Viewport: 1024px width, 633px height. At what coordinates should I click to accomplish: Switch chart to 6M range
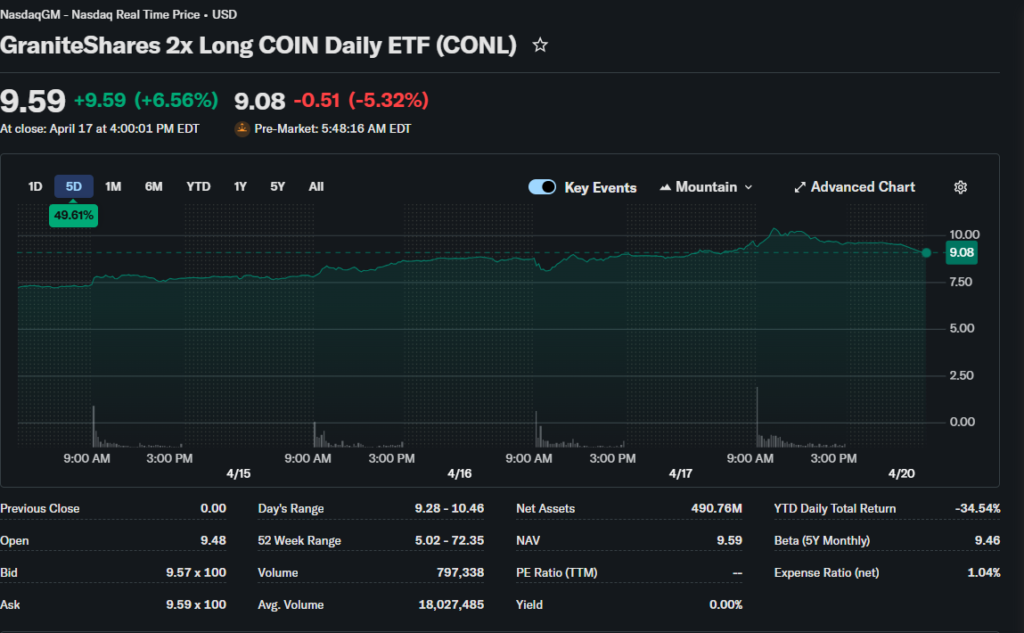(153, 186)
